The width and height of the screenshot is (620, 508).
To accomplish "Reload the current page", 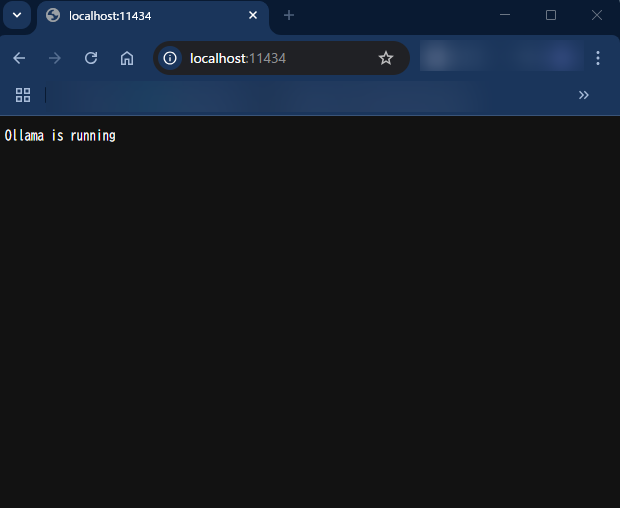I will click(91, 58).
